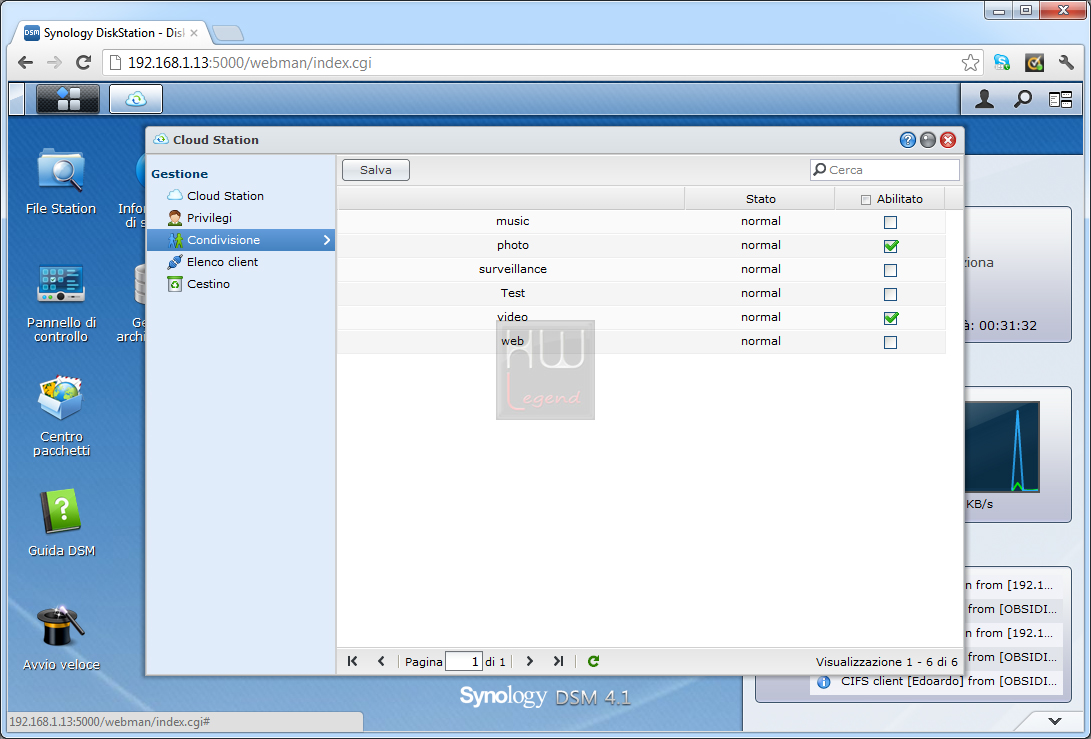This screenshot has height=739, width=1091.
Task: Go to last page of list
Action: tap(558, 661)
